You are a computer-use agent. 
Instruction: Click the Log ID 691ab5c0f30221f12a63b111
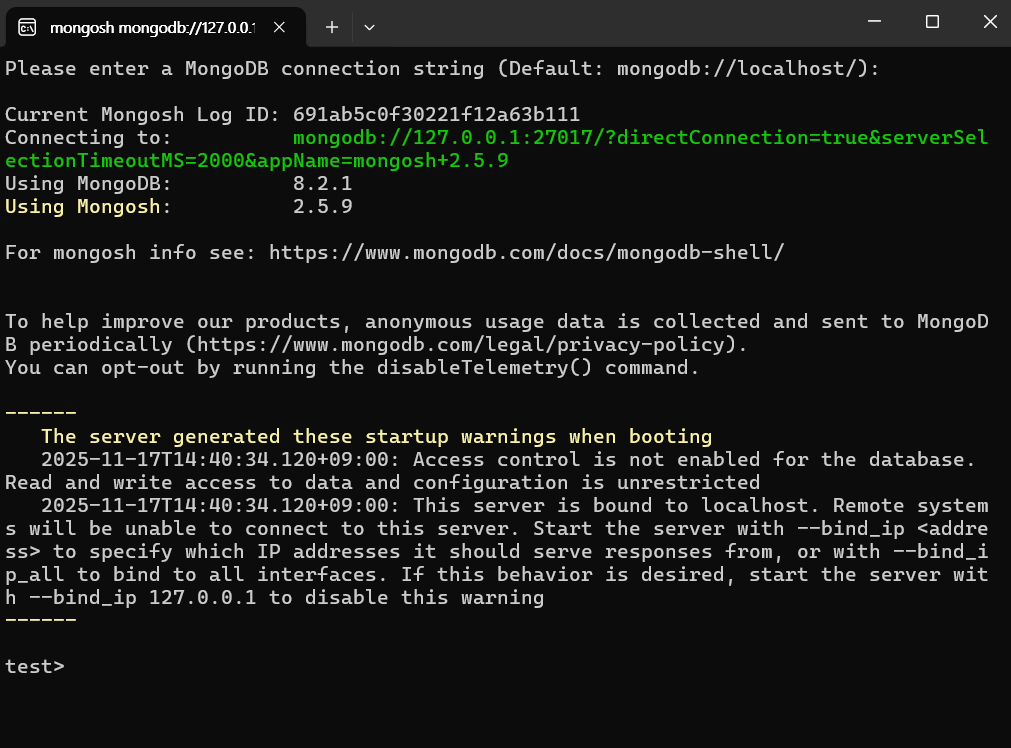pyautogui.click(x=437, y=115)
